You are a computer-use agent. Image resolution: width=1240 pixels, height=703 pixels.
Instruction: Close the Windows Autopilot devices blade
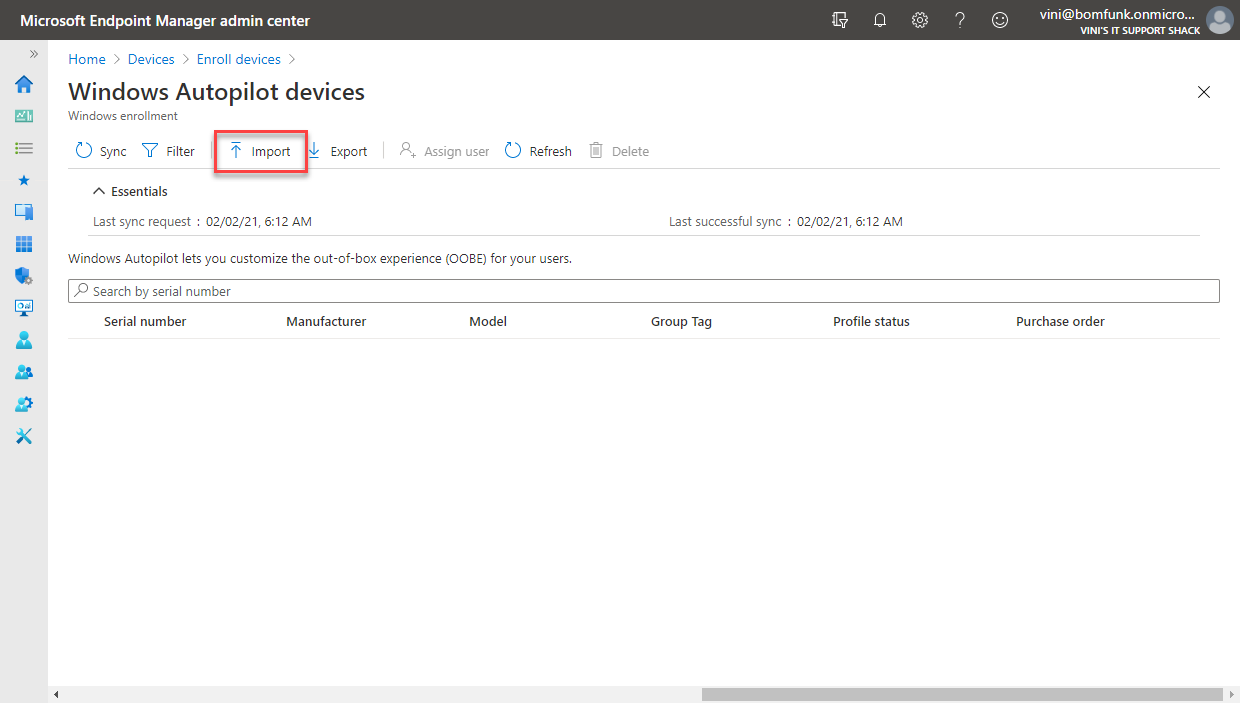coord(1204,92)
